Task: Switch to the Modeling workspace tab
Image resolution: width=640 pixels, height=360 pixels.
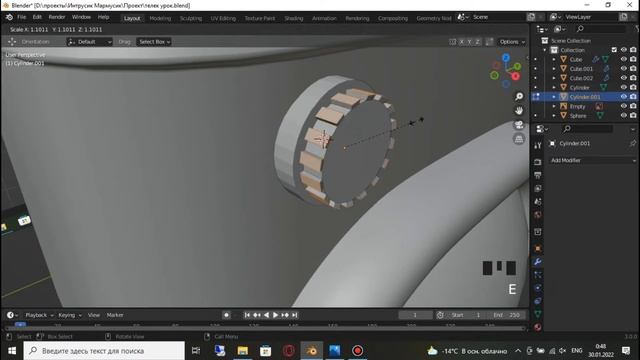Action: [160, 18]
